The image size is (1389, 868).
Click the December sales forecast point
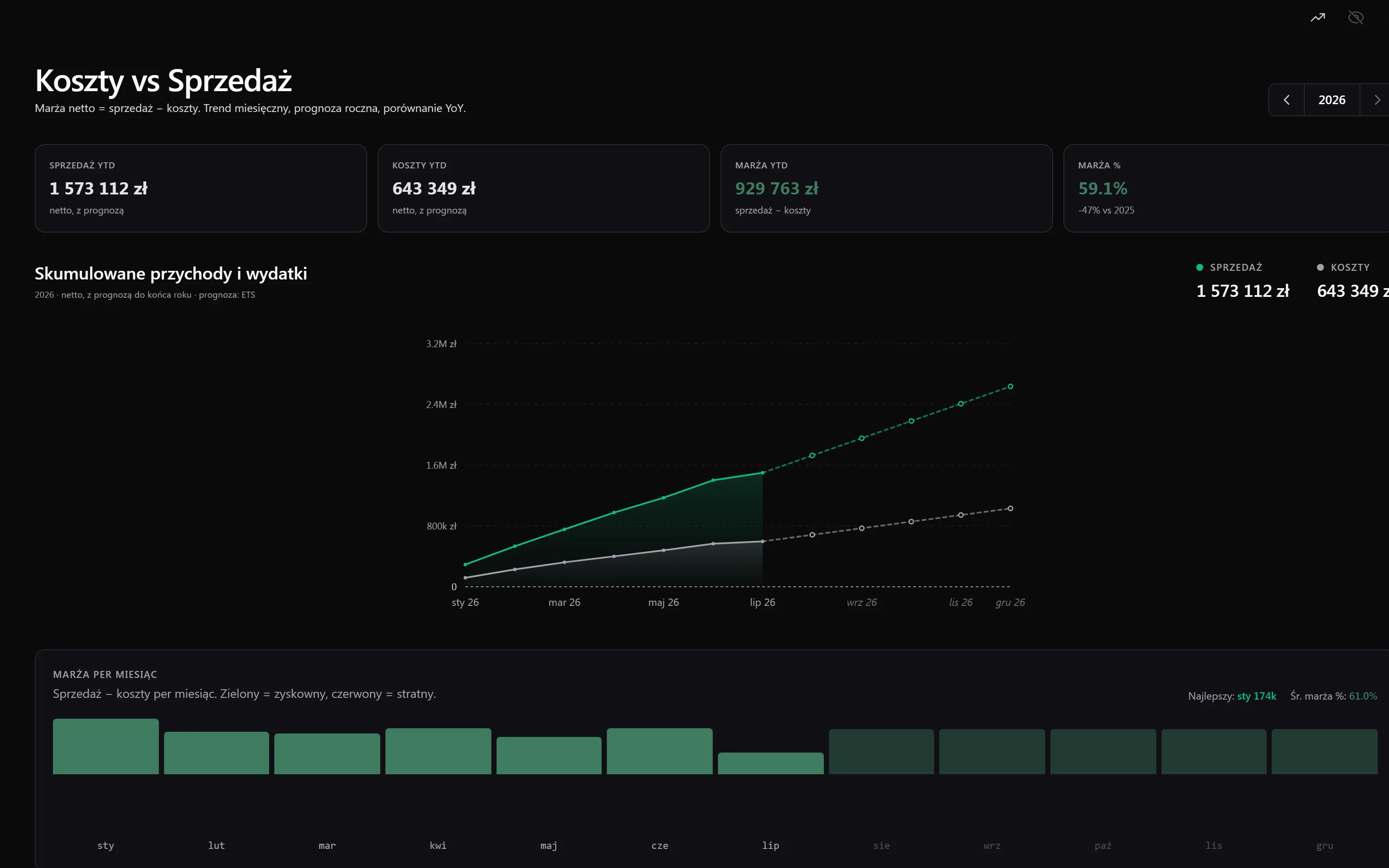1010,387
